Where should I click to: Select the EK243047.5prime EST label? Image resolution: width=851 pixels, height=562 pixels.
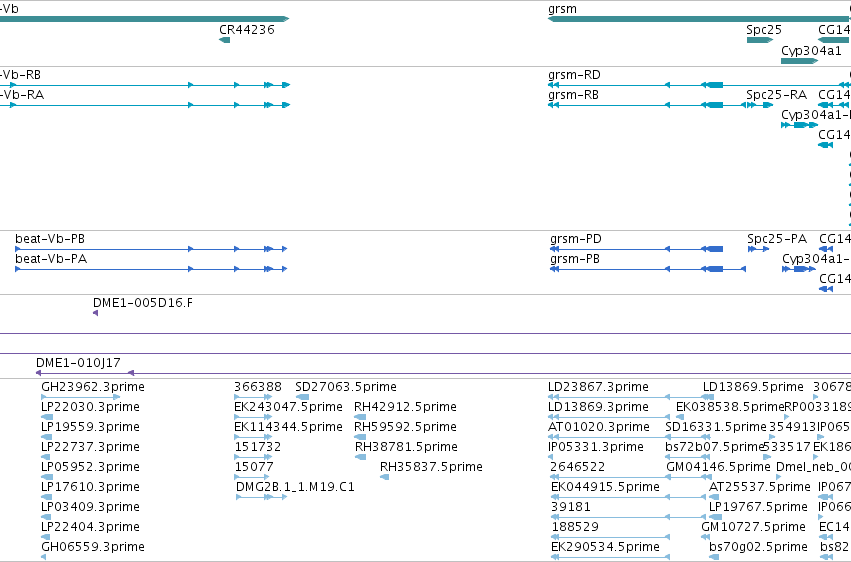pos(288,407)
